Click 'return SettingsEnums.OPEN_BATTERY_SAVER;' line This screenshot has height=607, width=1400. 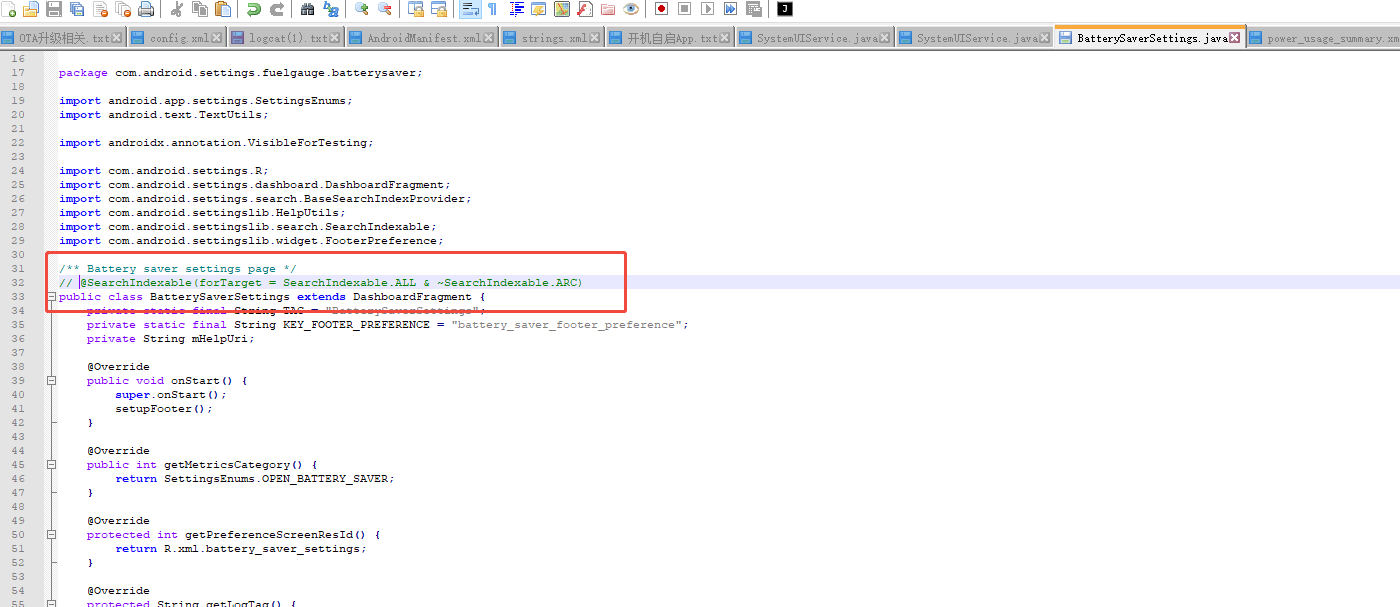click(x=255, y=479)
